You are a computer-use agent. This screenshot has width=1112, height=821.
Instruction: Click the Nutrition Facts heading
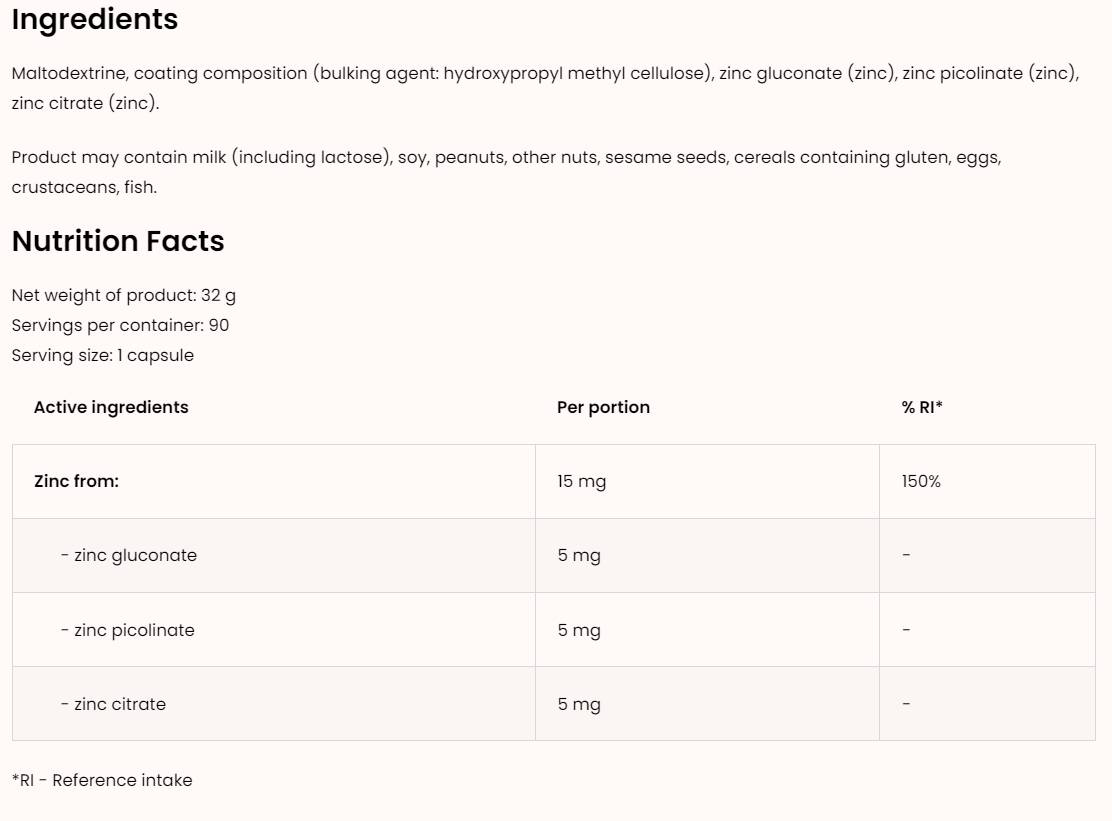point(118,241)
